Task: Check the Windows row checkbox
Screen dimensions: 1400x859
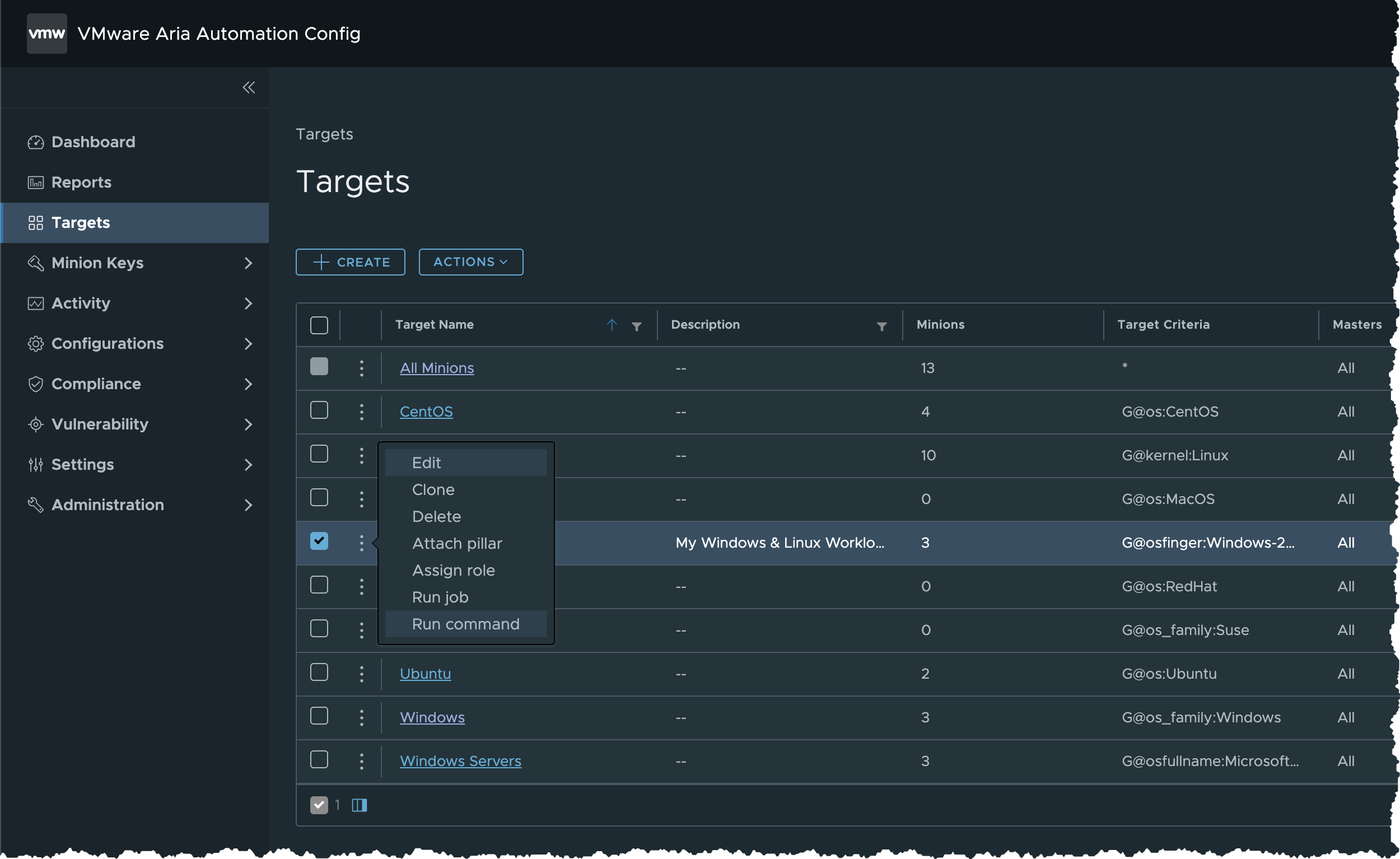Action: (319, 716)
